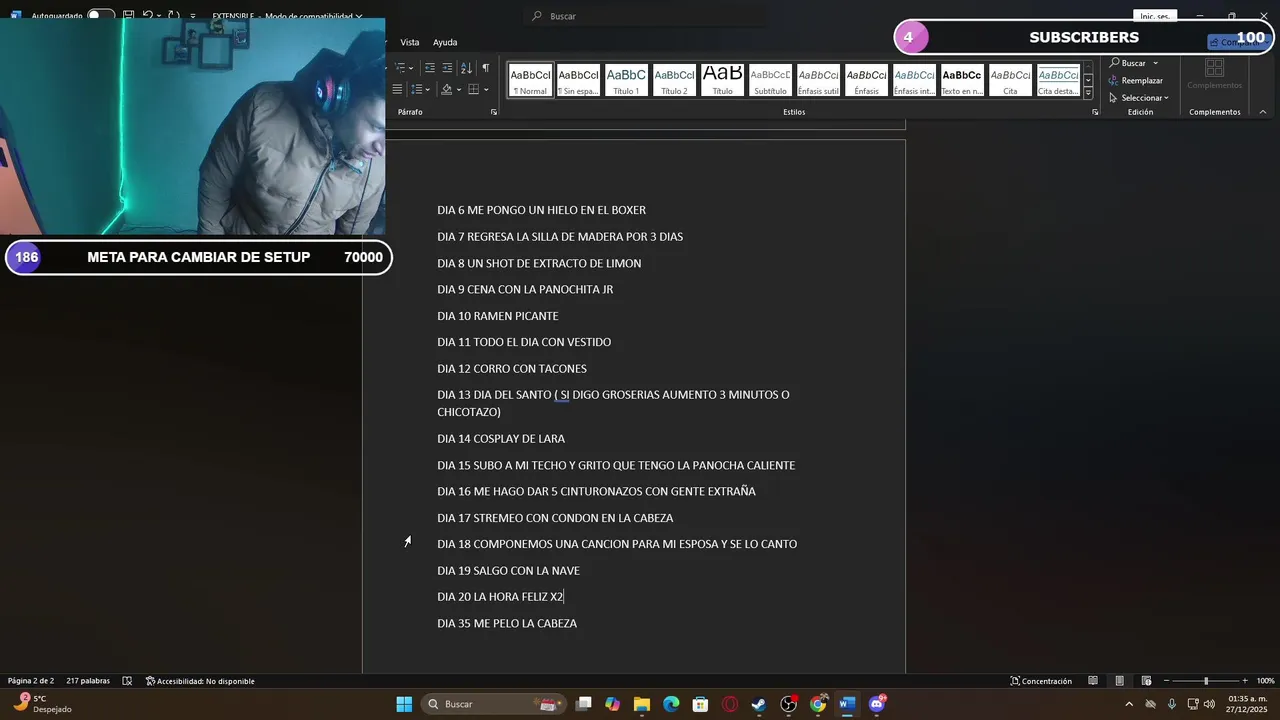Click Página 2 de 2 in status bar
The width and height of the screenshot is (1280, 720).
30,681
